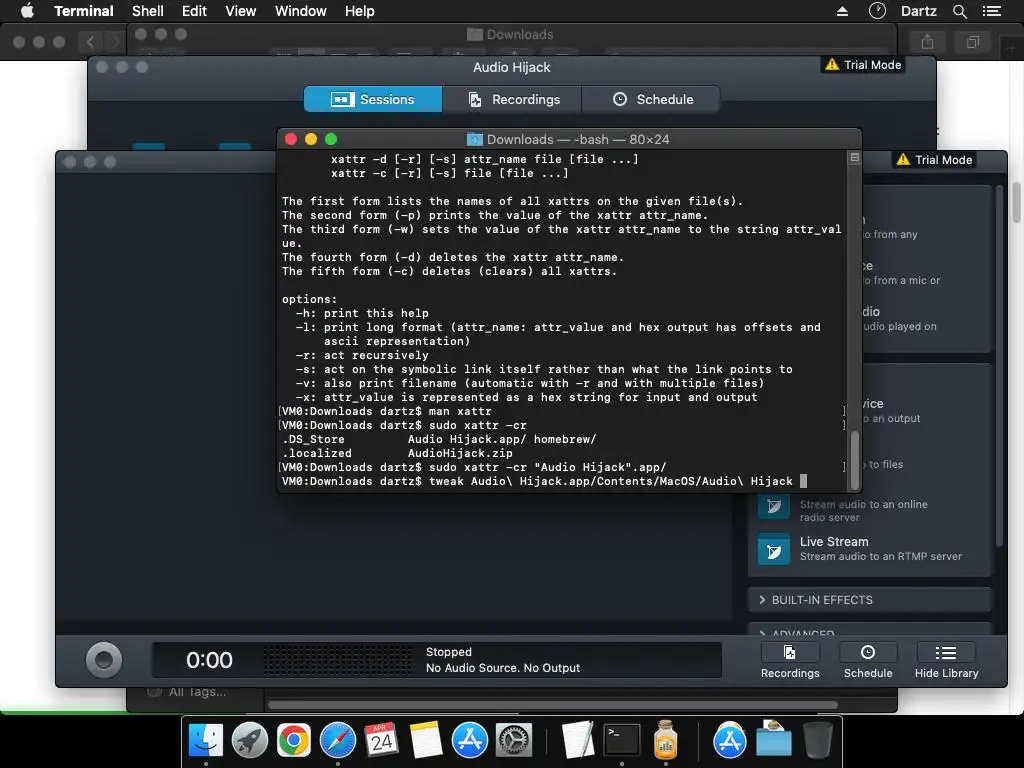The width and height of the screenshot is (1024, 768).
Task: Open the Terminal menu
Action: click(84, 11)
